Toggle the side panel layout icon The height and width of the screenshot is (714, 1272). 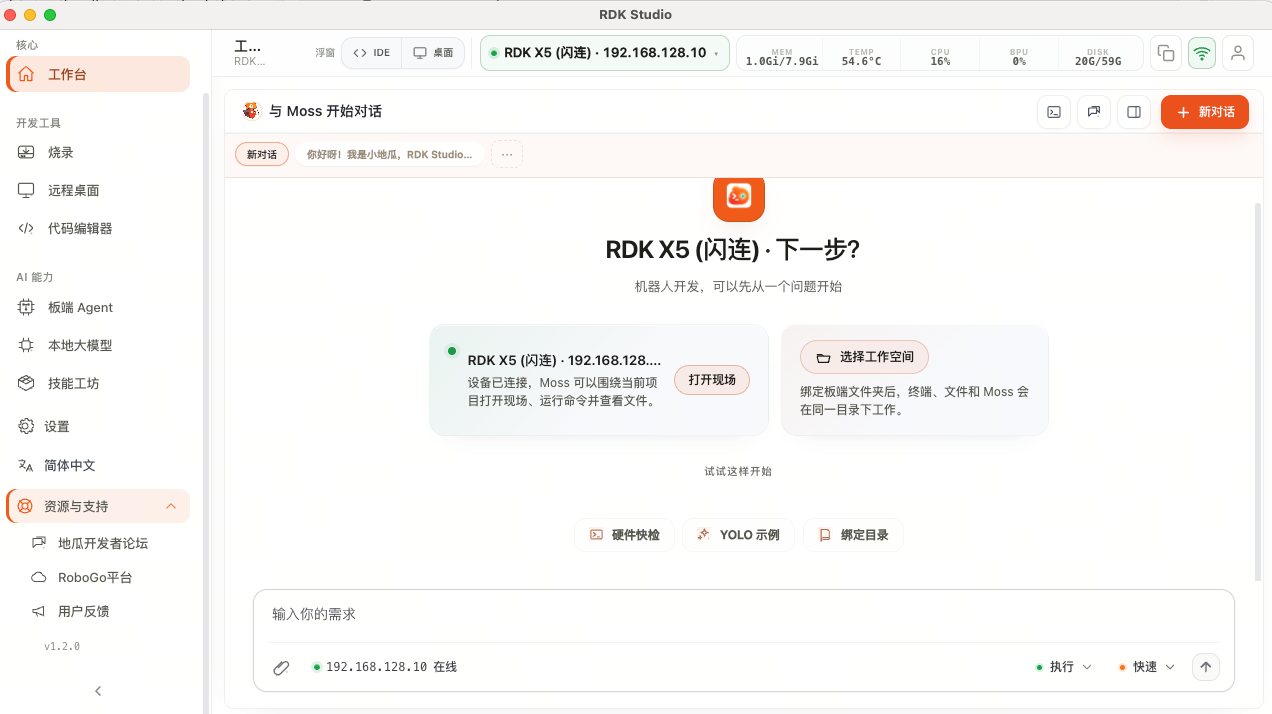tap(1134, 112)
